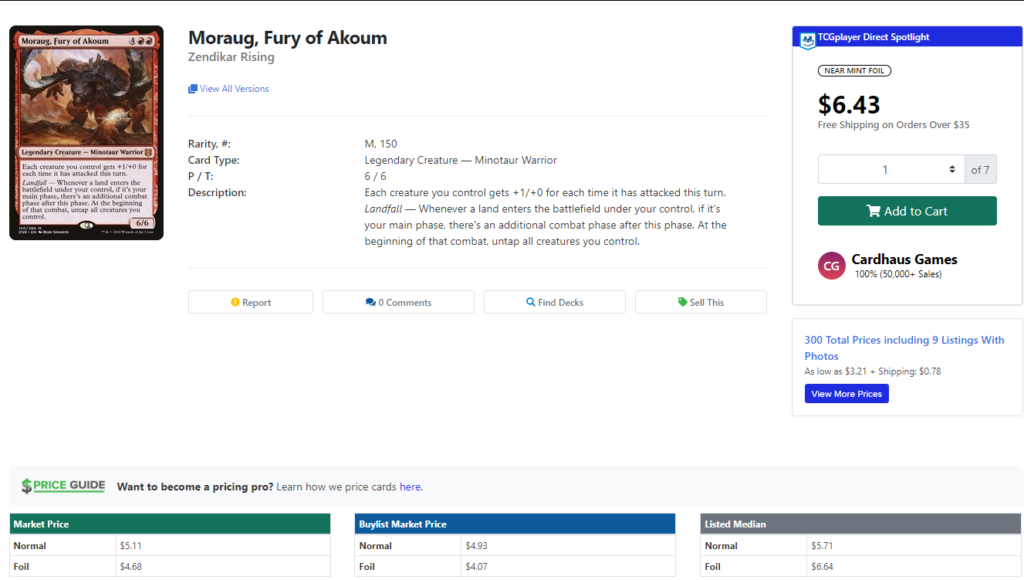Click the P / T value 6 / 6
This screenshot has width=1024, height=580.
click(376, 176)
